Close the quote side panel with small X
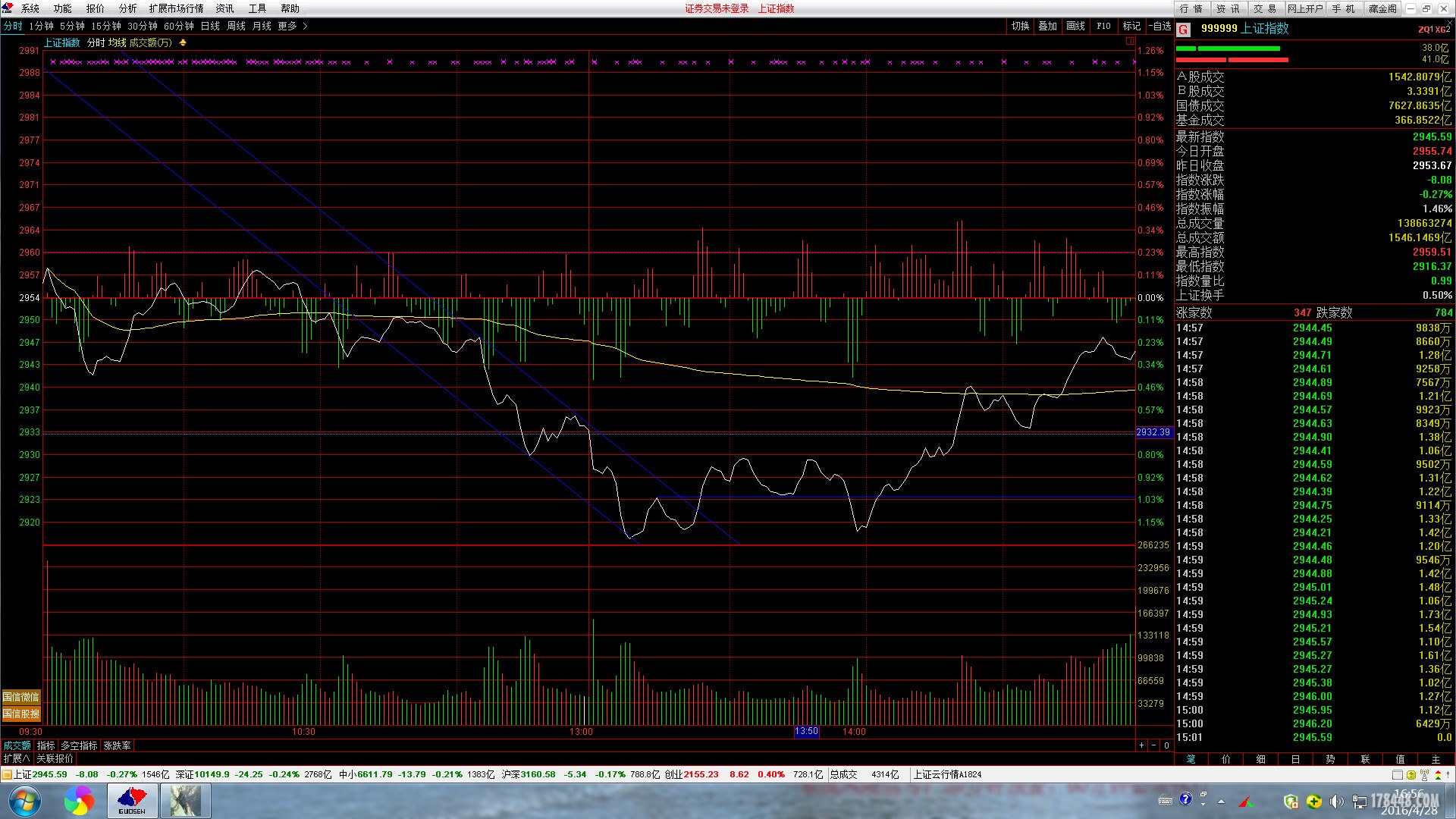Screen dimensions: 1456x819 [x=1450, y=23]
